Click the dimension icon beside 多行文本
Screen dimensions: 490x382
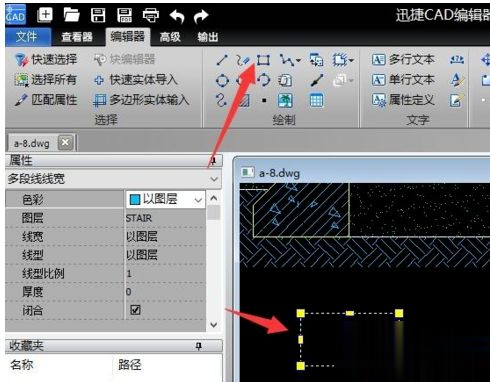pyautogui.click(x=457, y=60)
